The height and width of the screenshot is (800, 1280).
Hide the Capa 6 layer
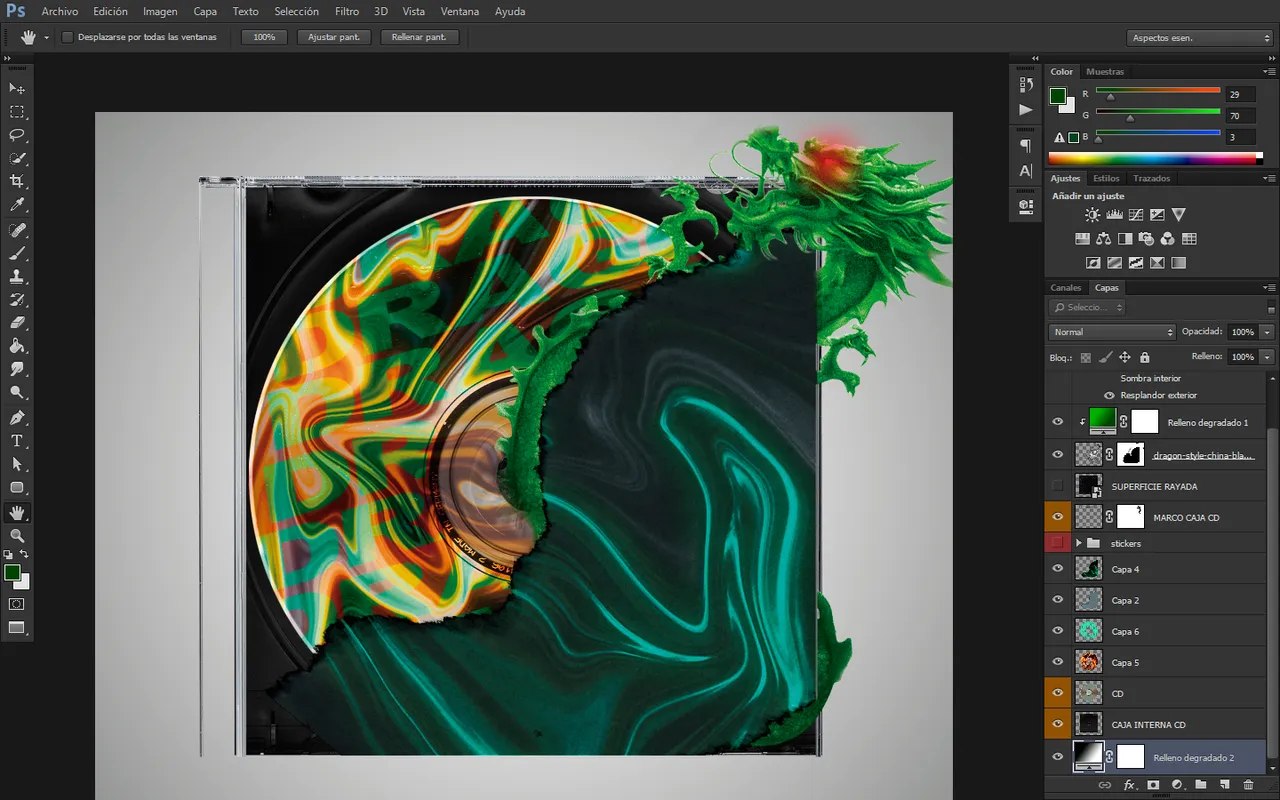click(x=1057, y=631)
